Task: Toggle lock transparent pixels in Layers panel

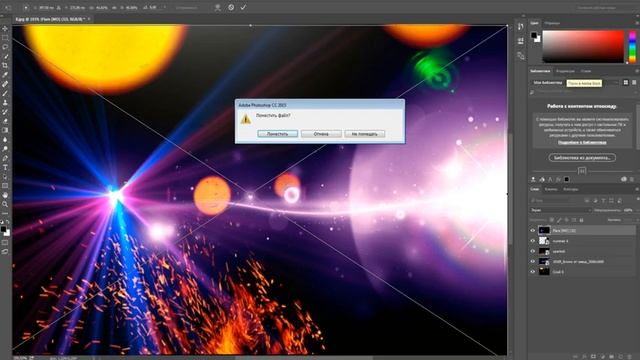Action: coord(552,220)
